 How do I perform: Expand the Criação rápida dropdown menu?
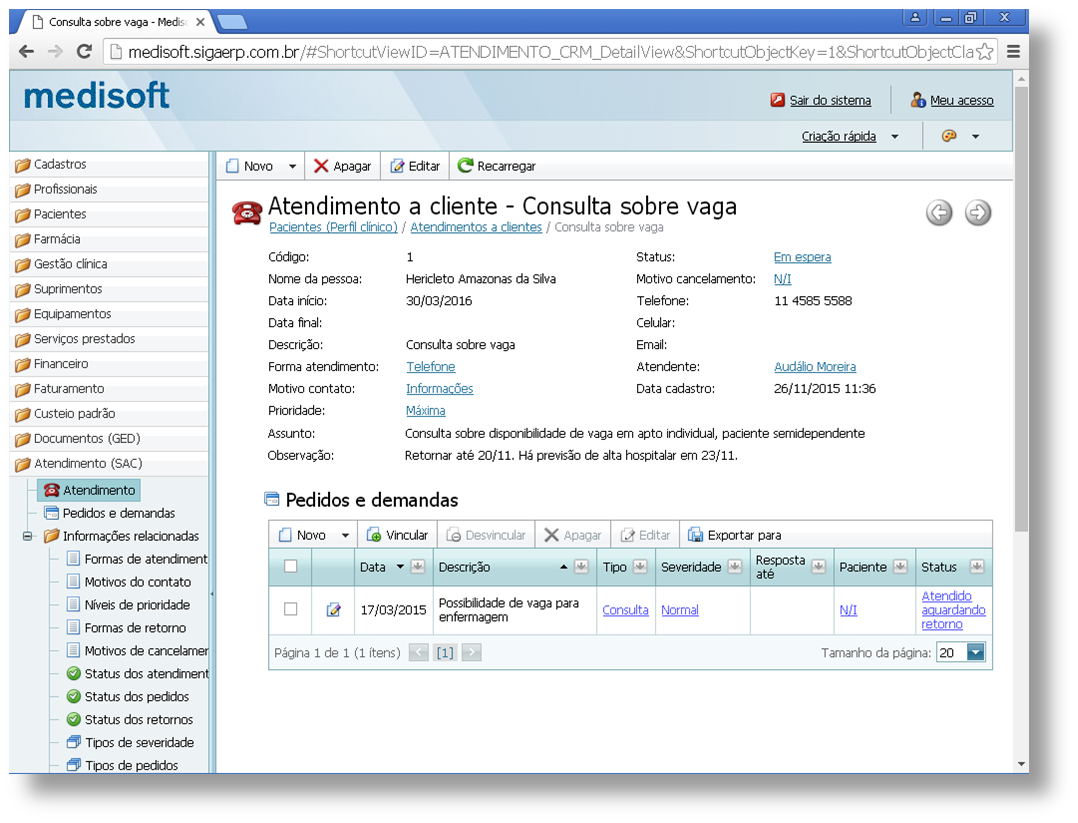894,136
